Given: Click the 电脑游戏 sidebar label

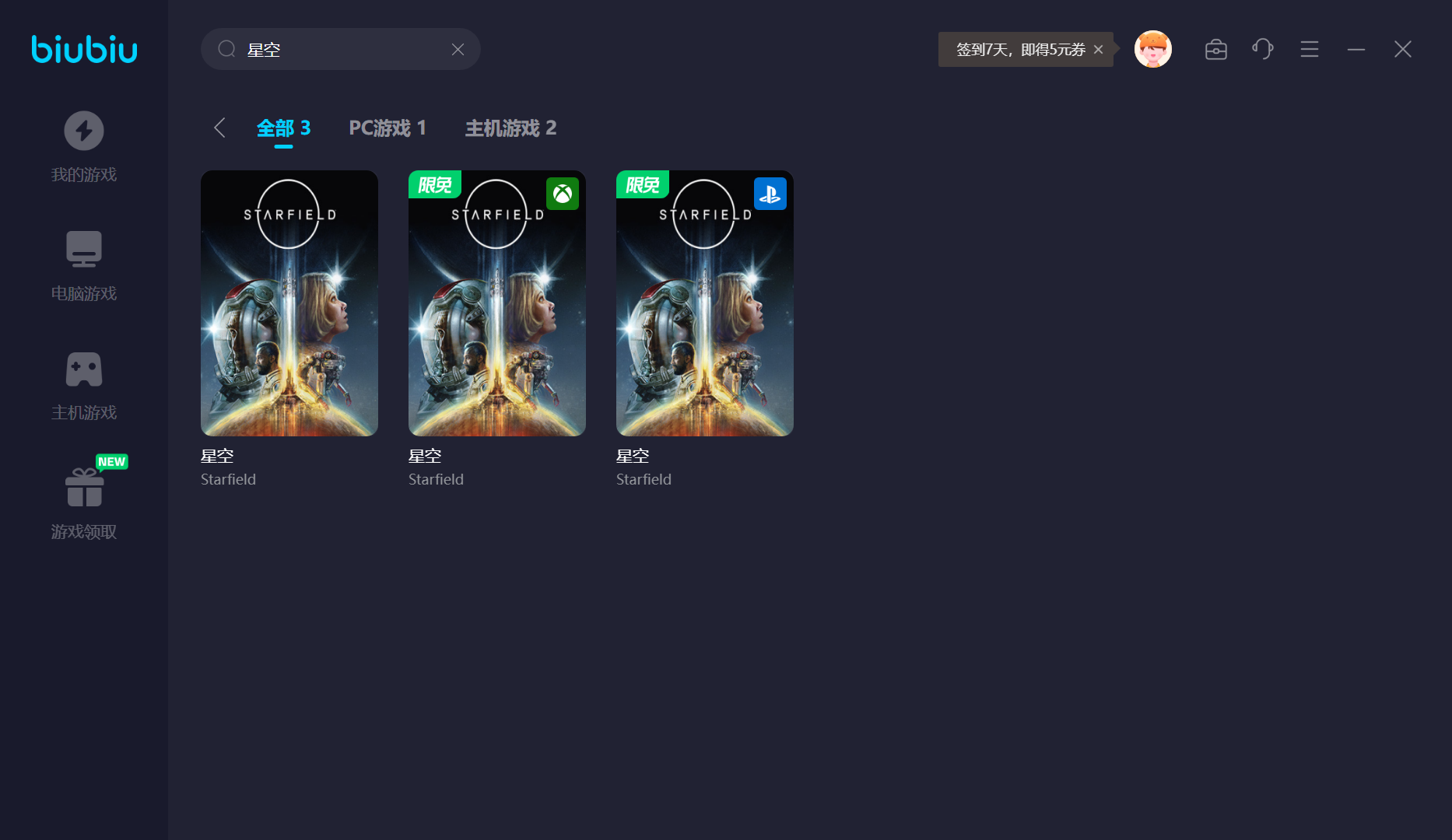Looking at the screenshot, I should [84, 293].
